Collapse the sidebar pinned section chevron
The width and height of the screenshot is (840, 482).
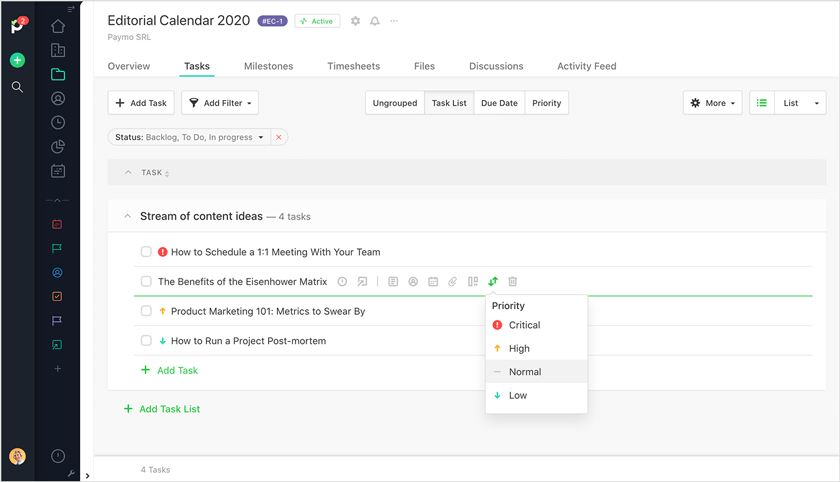tap(57, 200)
